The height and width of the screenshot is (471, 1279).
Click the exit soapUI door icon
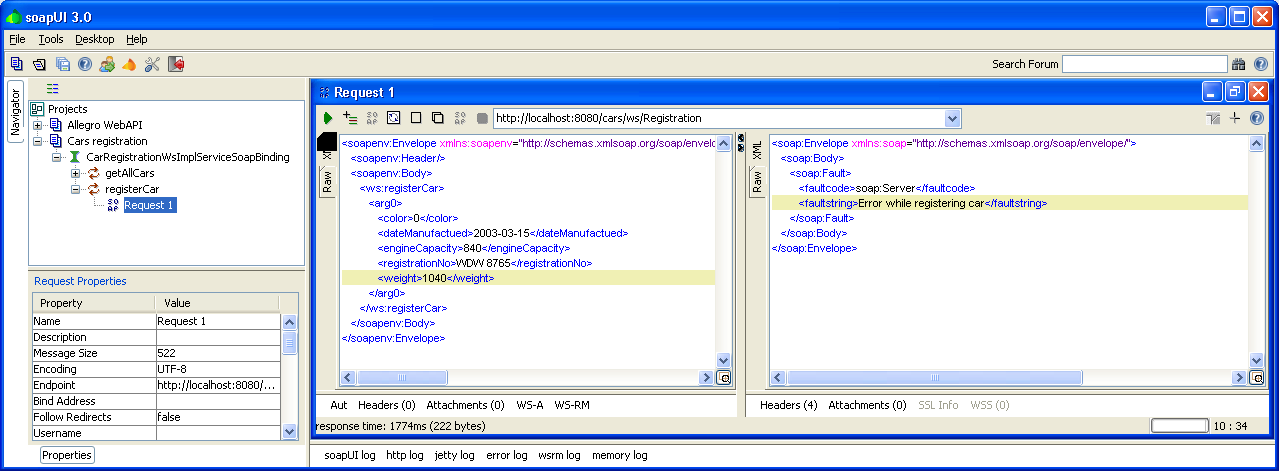[176, 64]
